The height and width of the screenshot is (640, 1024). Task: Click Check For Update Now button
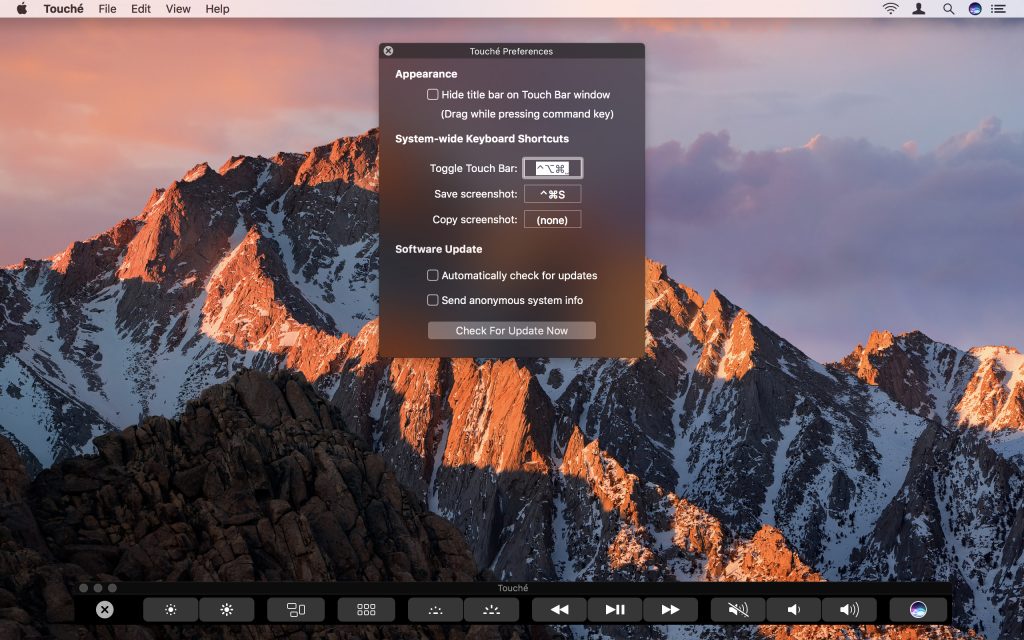512,330
